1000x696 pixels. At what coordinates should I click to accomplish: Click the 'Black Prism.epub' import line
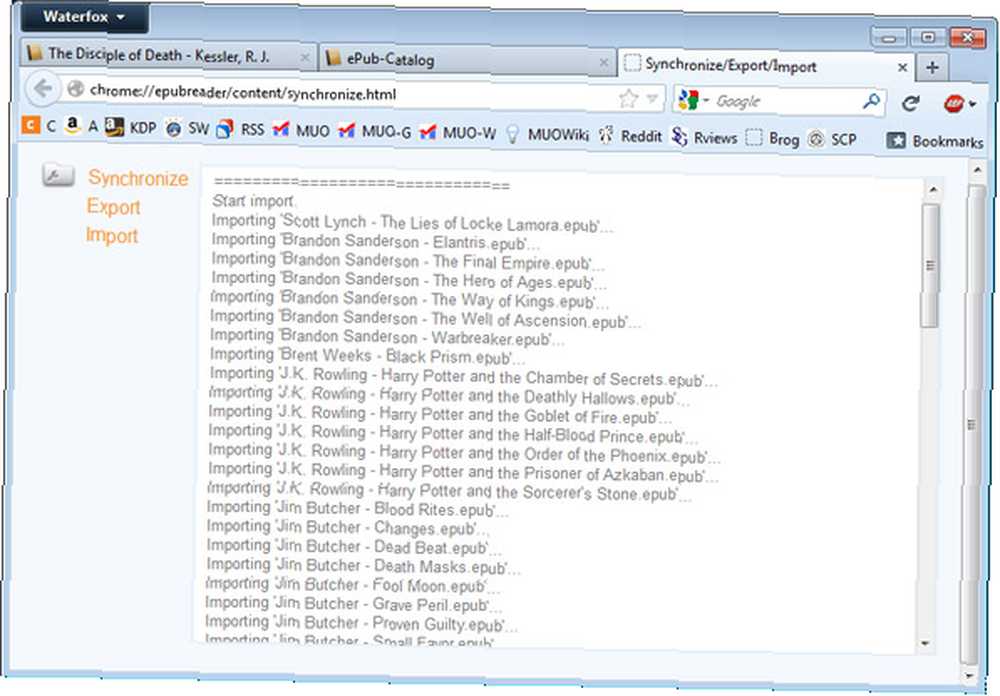tap(367, 356)
